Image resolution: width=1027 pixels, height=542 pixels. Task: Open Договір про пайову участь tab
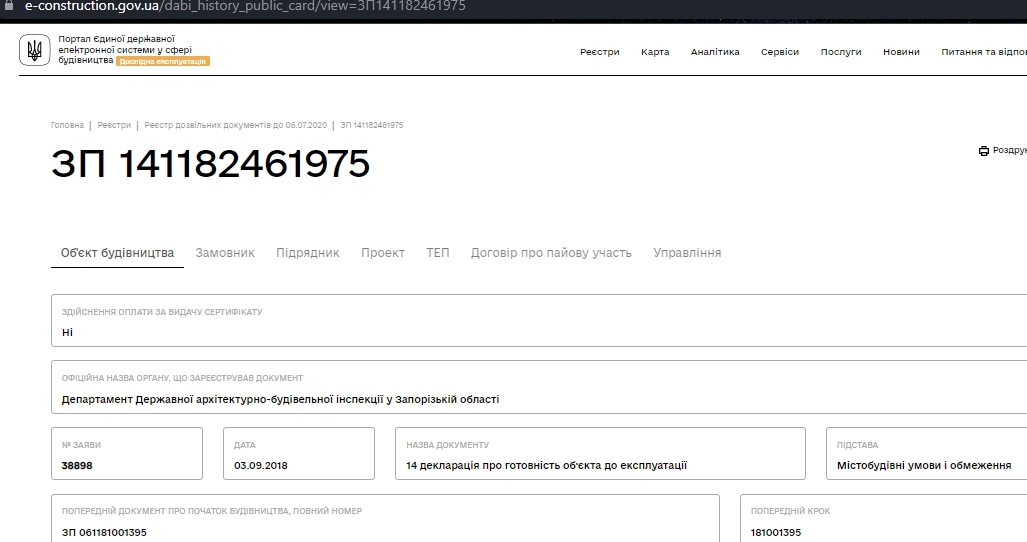coord(551,253)
